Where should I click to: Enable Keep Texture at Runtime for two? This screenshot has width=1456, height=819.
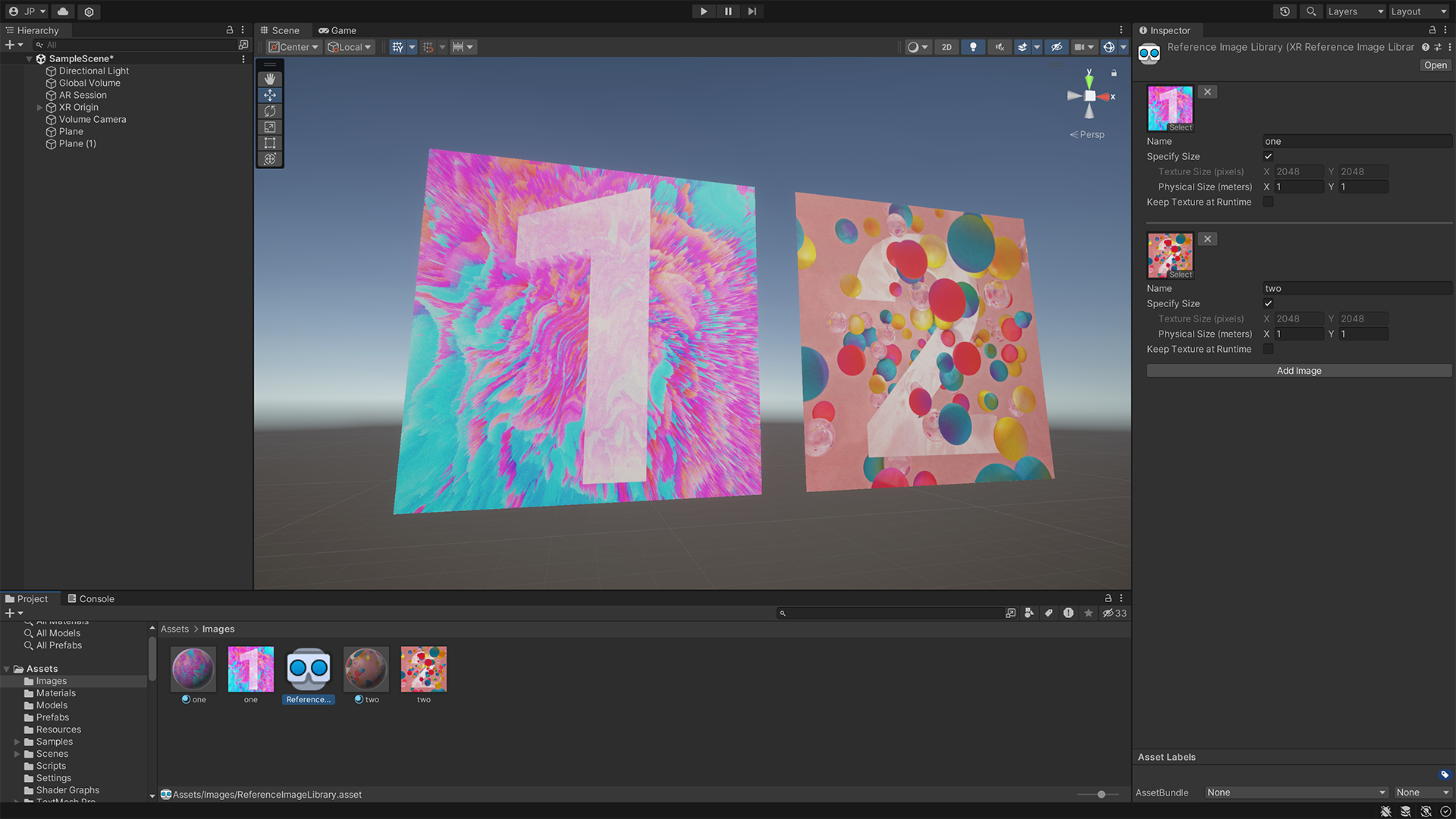coord(1268,349)
